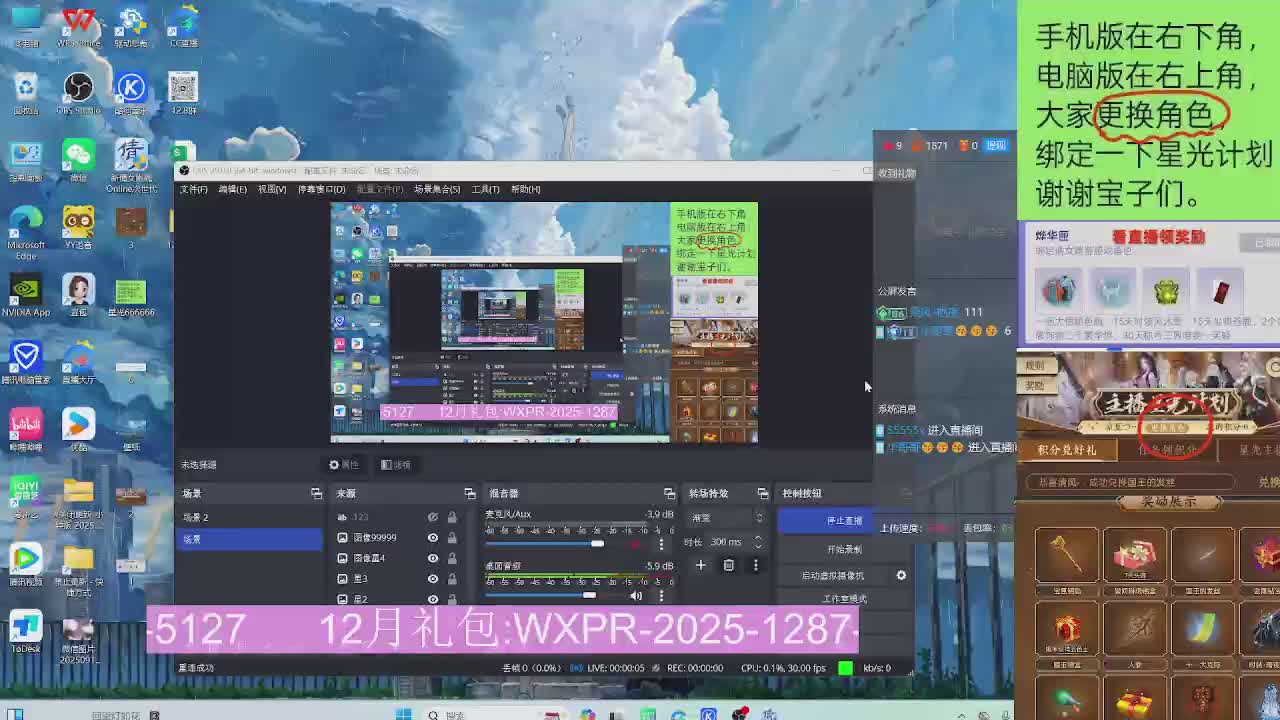Delete the transition with the trash icon
The width and height of the screenshot is (1280, 720).
coord(728,565)
